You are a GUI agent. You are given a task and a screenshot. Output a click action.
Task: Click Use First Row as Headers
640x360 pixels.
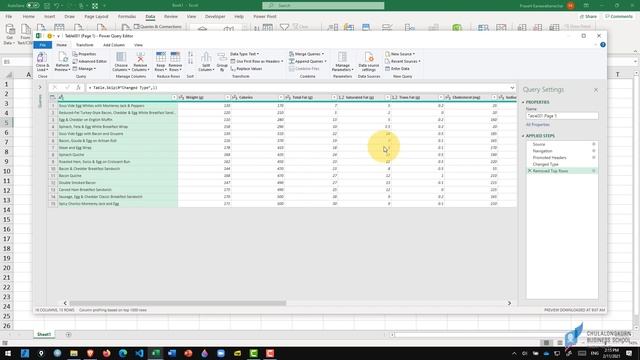point(257,61)
